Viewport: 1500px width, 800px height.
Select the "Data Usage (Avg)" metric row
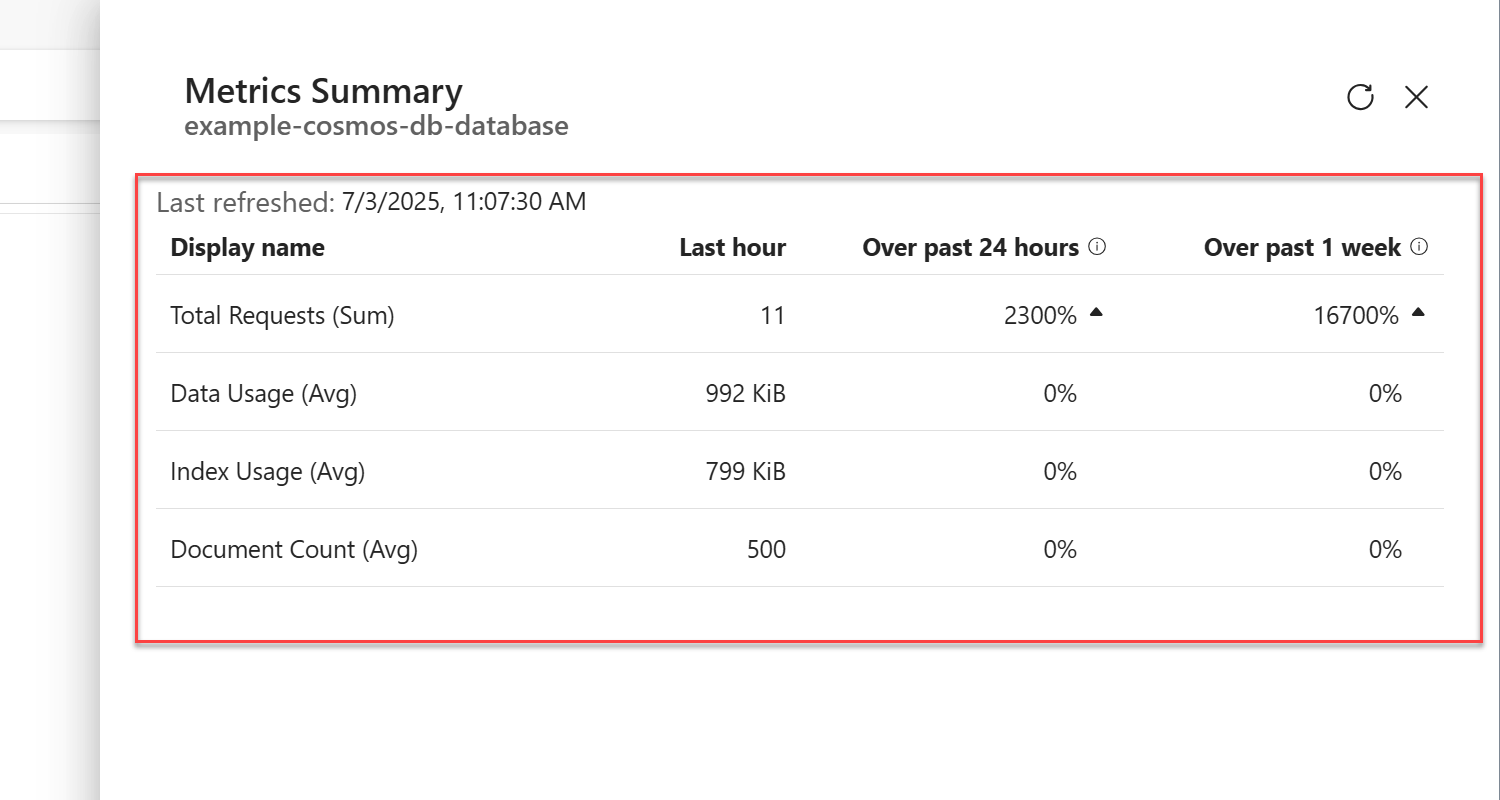point(263,393)
